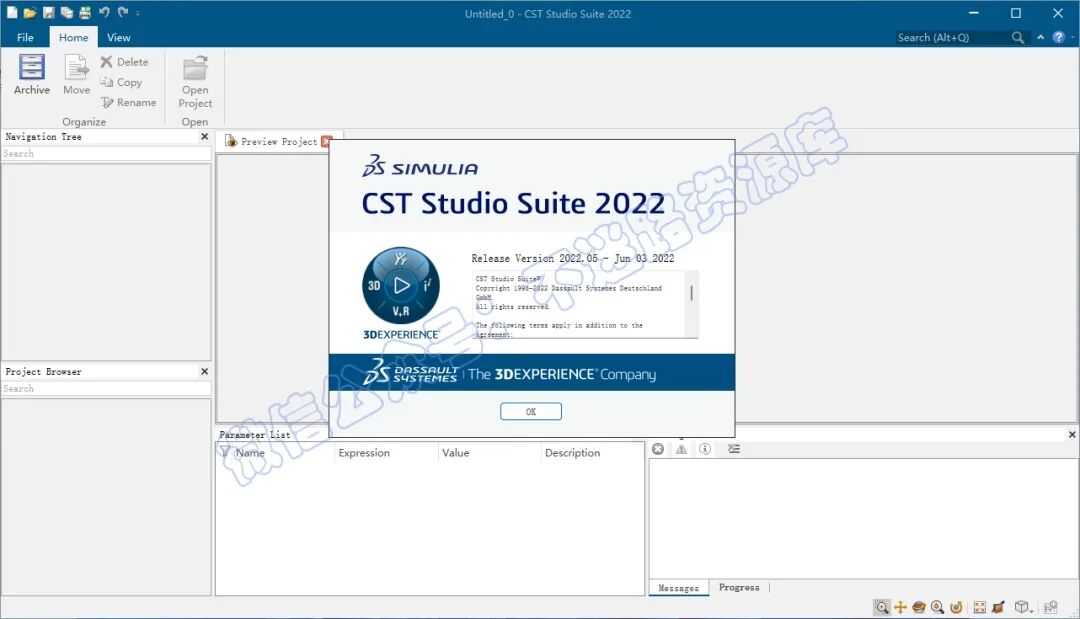
Task: Collapse the ribbon with the up chevron
Action: click(1041, 37)
